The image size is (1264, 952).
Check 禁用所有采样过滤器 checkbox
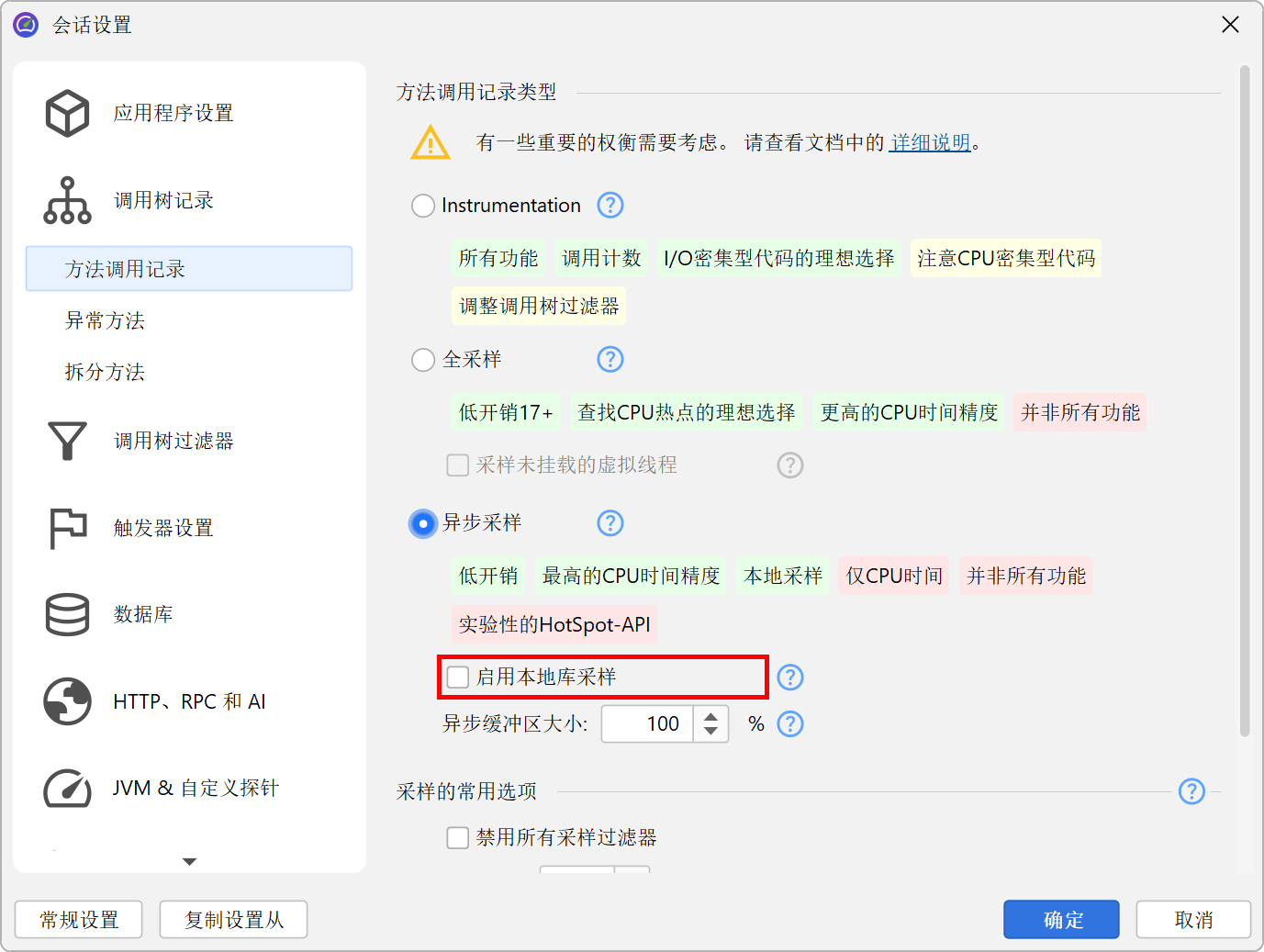458,837
